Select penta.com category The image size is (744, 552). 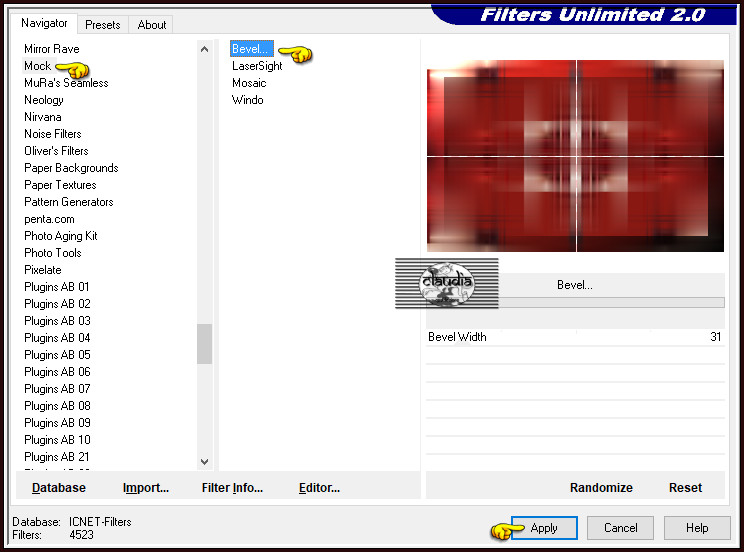49,219
